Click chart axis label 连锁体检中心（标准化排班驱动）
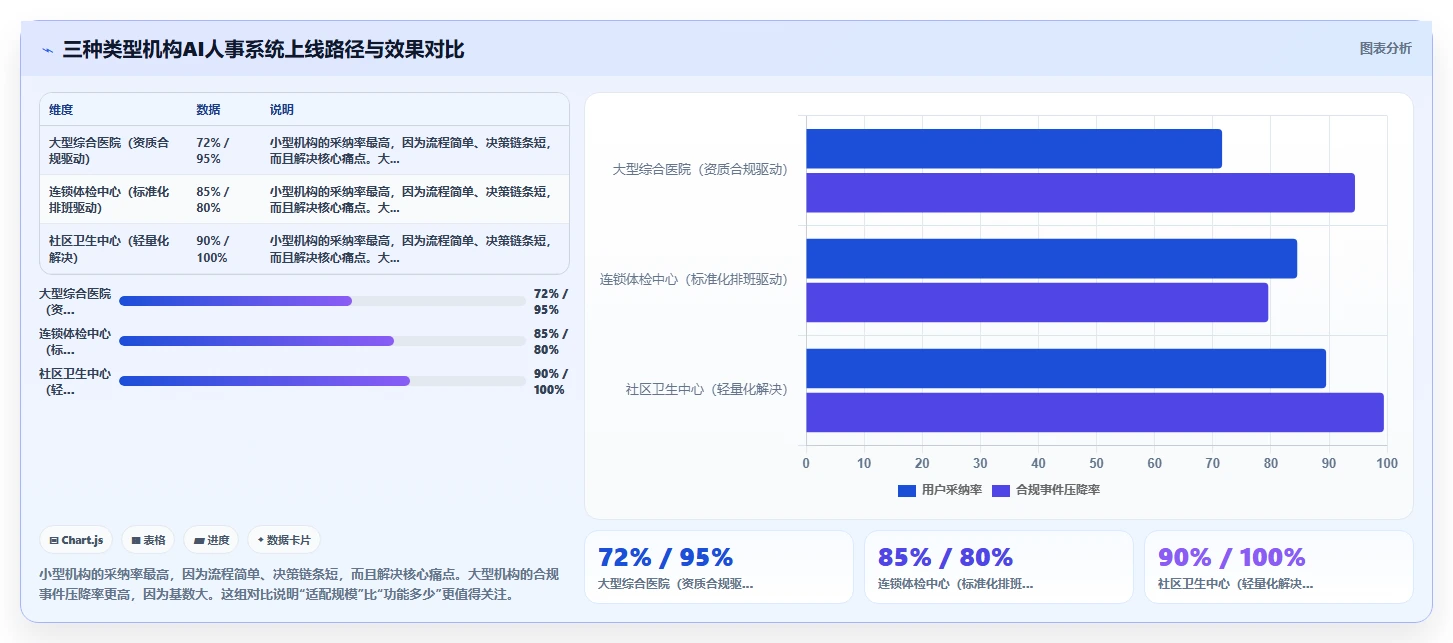The height and width of the screenshot is (643, 1453). [x=694, y=280]
